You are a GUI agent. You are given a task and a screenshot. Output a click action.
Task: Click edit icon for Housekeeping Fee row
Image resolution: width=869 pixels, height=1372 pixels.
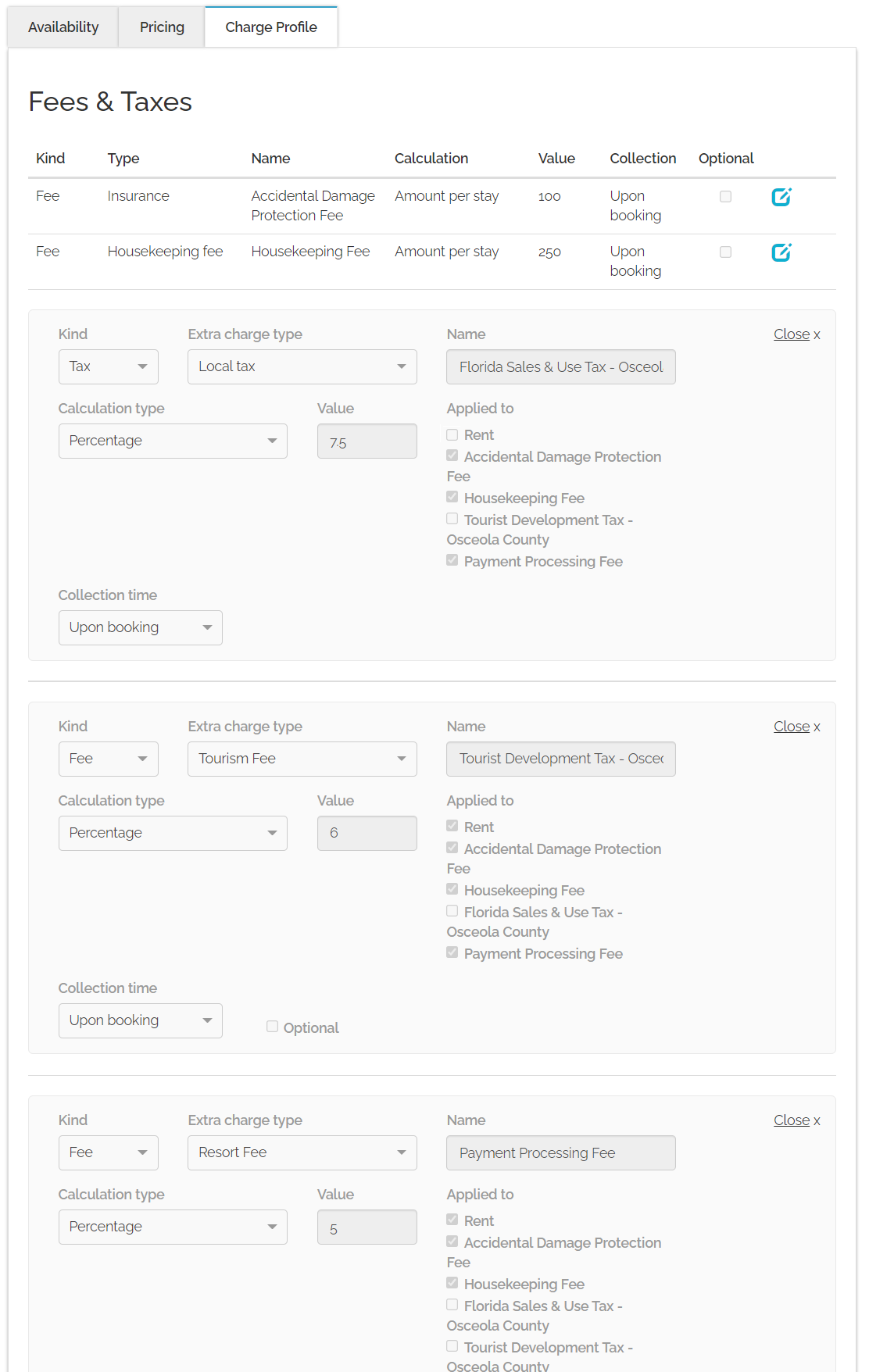point(781,252)
